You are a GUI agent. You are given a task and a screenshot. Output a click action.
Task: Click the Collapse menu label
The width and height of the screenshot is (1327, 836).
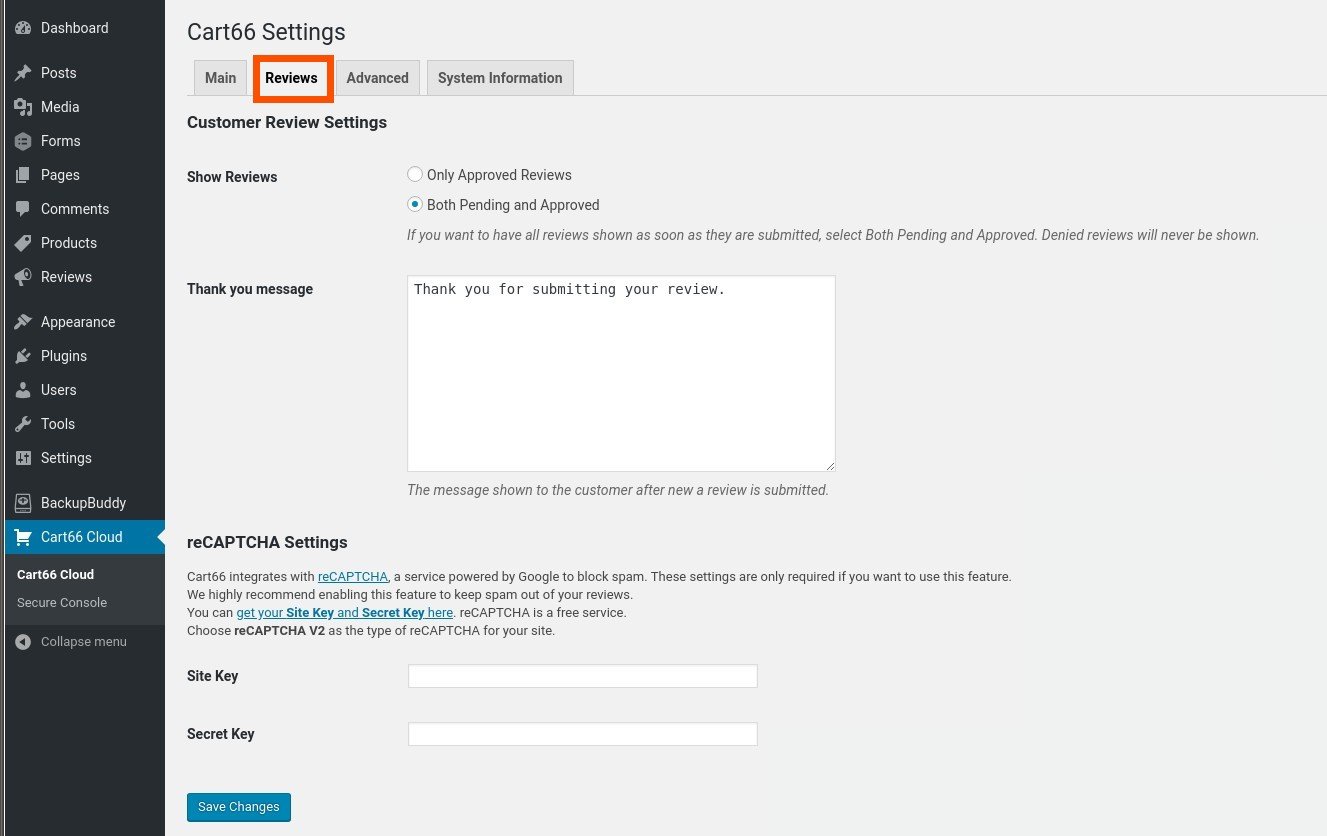tap(84, 642)
